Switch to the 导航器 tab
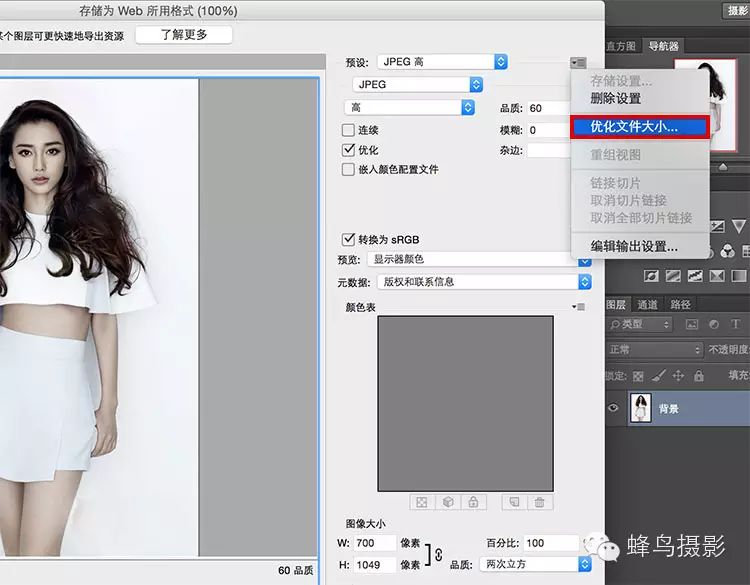Screen dimensions: 750x585 tap(663, 46)
